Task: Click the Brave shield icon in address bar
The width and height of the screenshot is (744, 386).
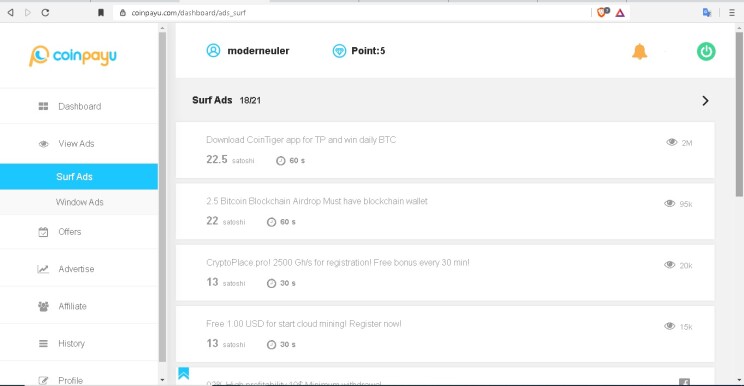Action: click(603, 12)
